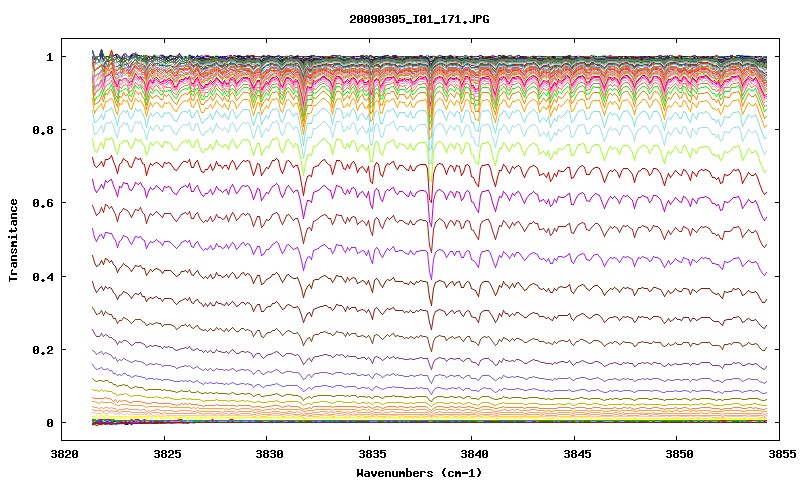Click the y-axis tick label 0.8

(x=43, y=130)
